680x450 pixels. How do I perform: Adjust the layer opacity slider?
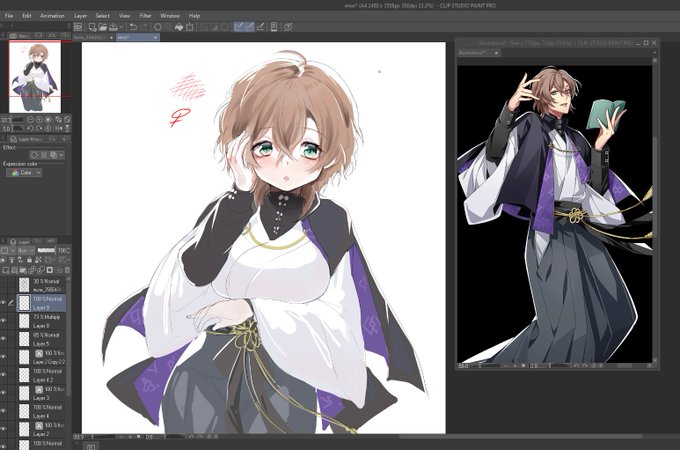point(46,251)
